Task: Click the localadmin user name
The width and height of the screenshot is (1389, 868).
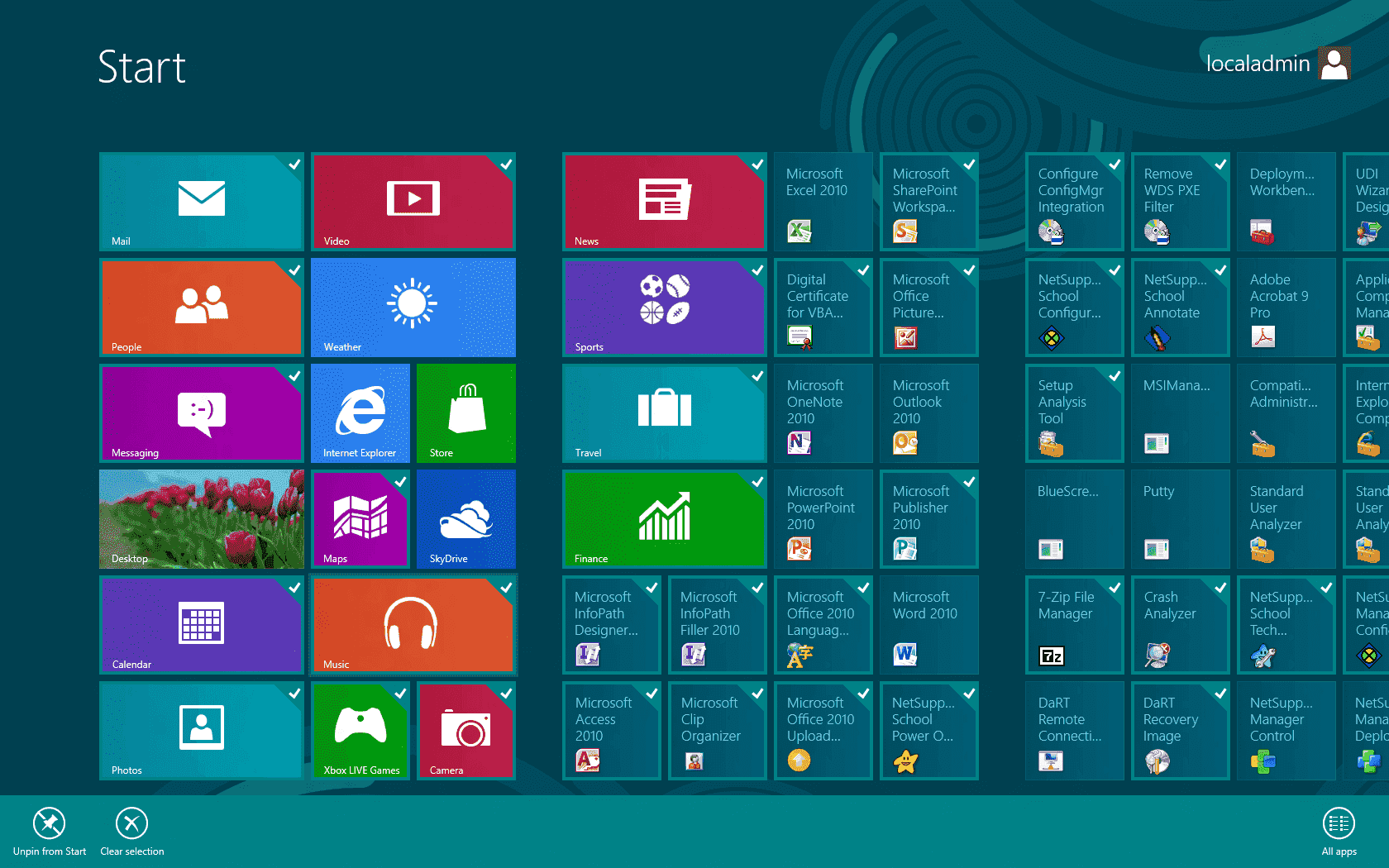Action: pyautogui.click(x=1258, y=64)
